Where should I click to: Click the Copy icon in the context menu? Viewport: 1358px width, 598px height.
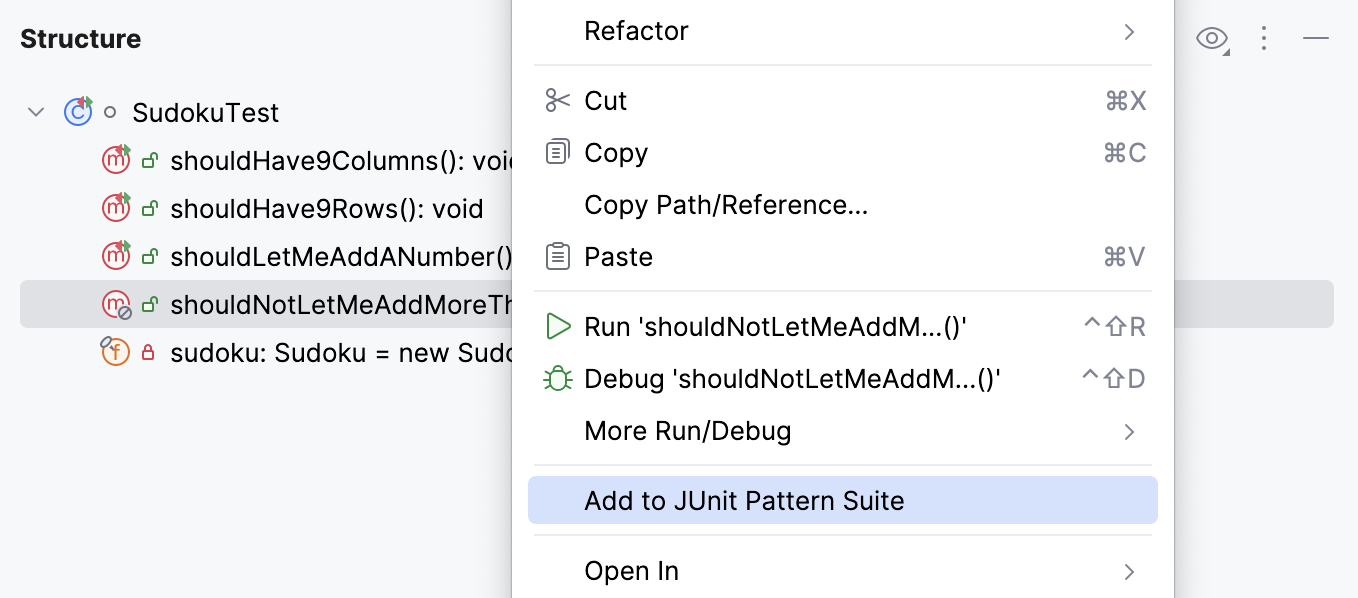tap(558, 152)
